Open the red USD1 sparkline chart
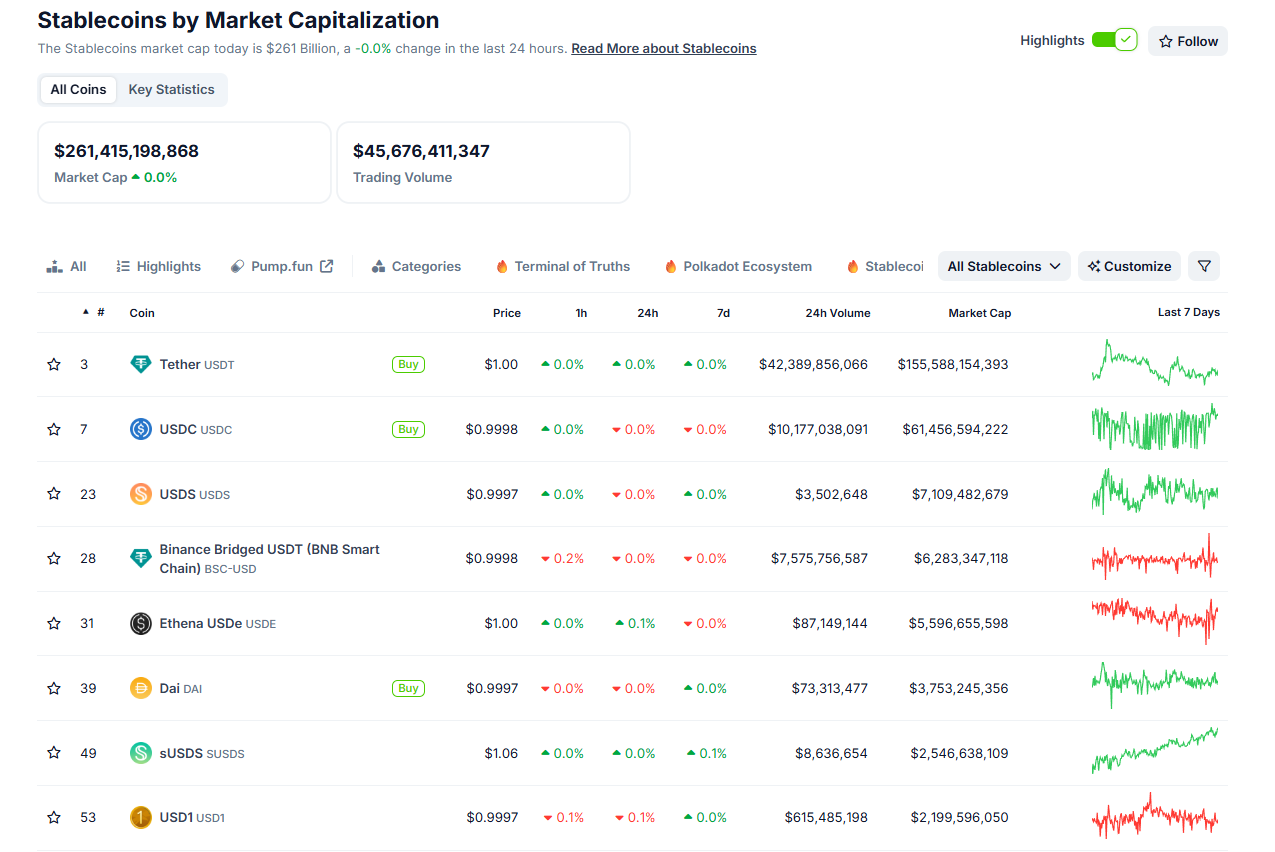Viewport: 1275px width, 852px height. click(1155, 817)
